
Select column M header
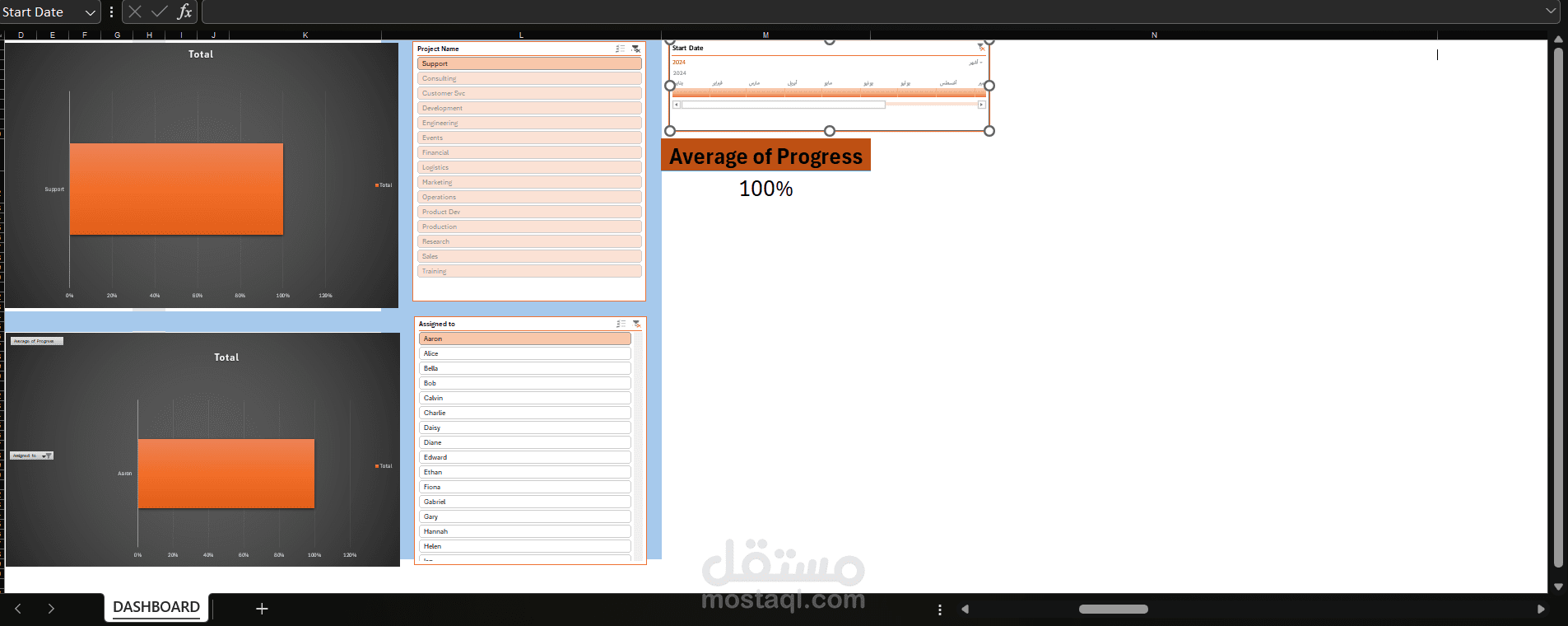click(765, 35)
